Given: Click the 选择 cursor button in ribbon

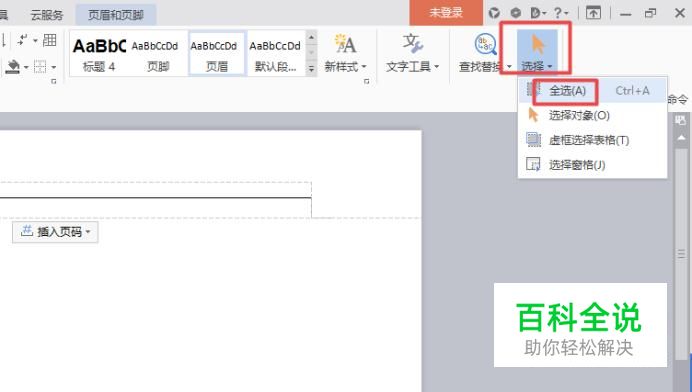Looking at the screenshot, I should [537, 52].
